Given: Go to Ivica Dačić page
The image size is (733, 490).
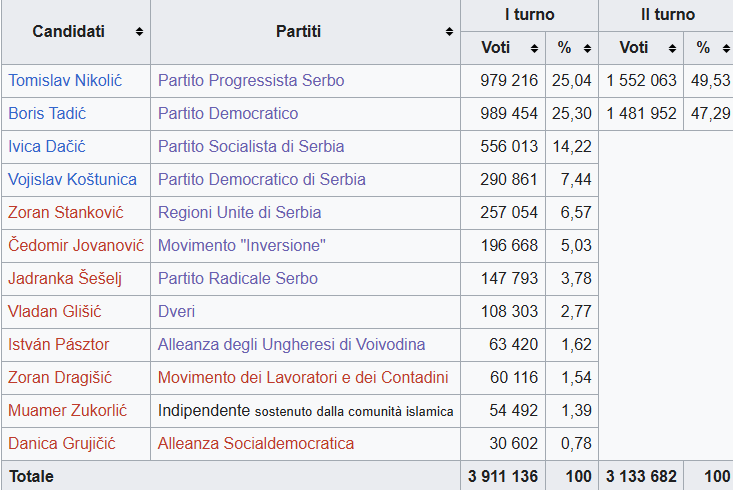Looking at the screenshot, I should pyautogui.click(x=47, y=147).
